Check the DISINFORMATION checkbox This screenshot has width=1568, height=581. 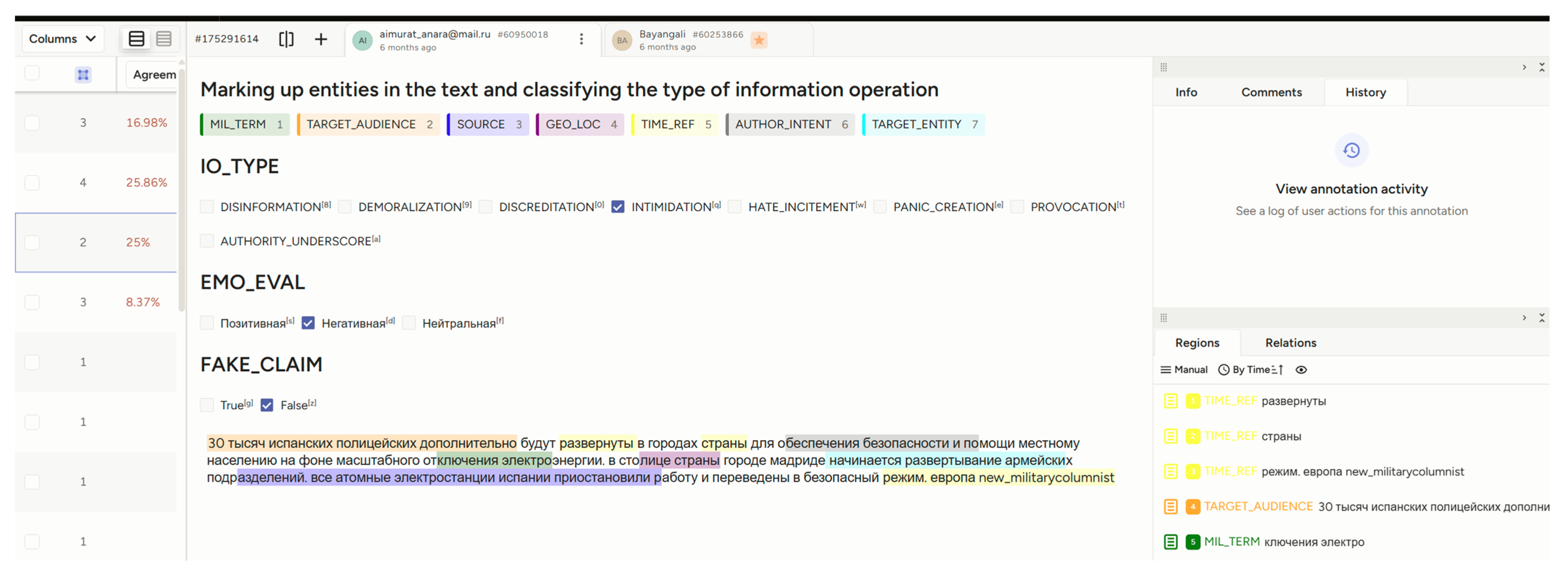click(x=207, y=207)
